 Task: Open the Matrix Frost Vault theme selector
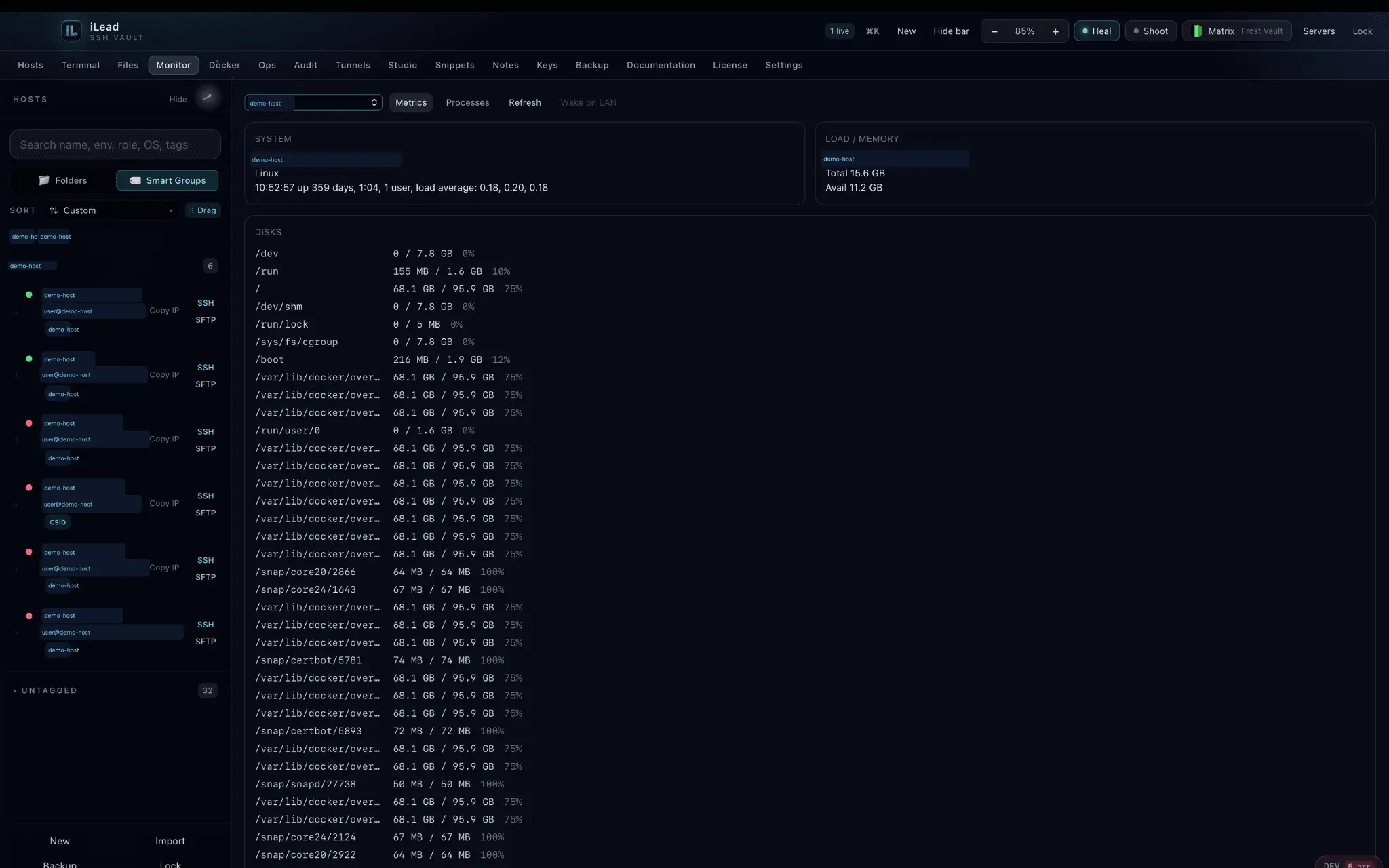1237,31
